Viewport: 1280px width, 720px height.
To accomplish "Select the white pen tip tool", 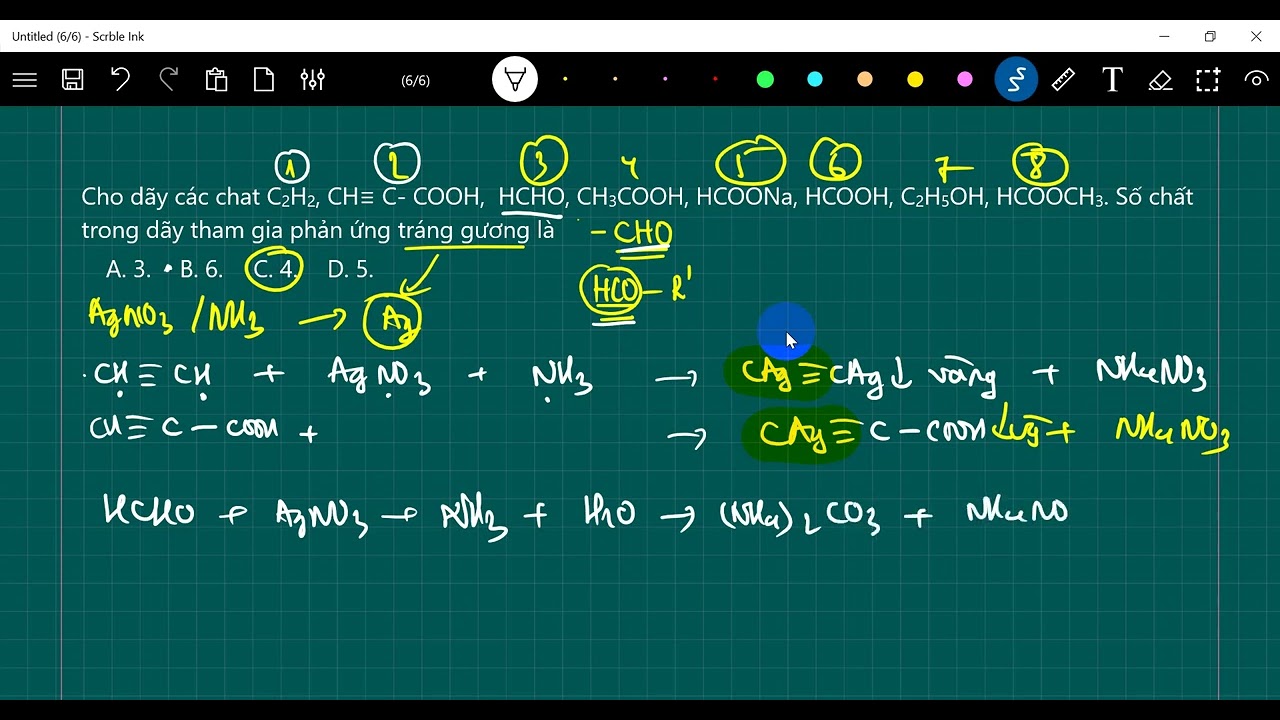I will point(515,80).
